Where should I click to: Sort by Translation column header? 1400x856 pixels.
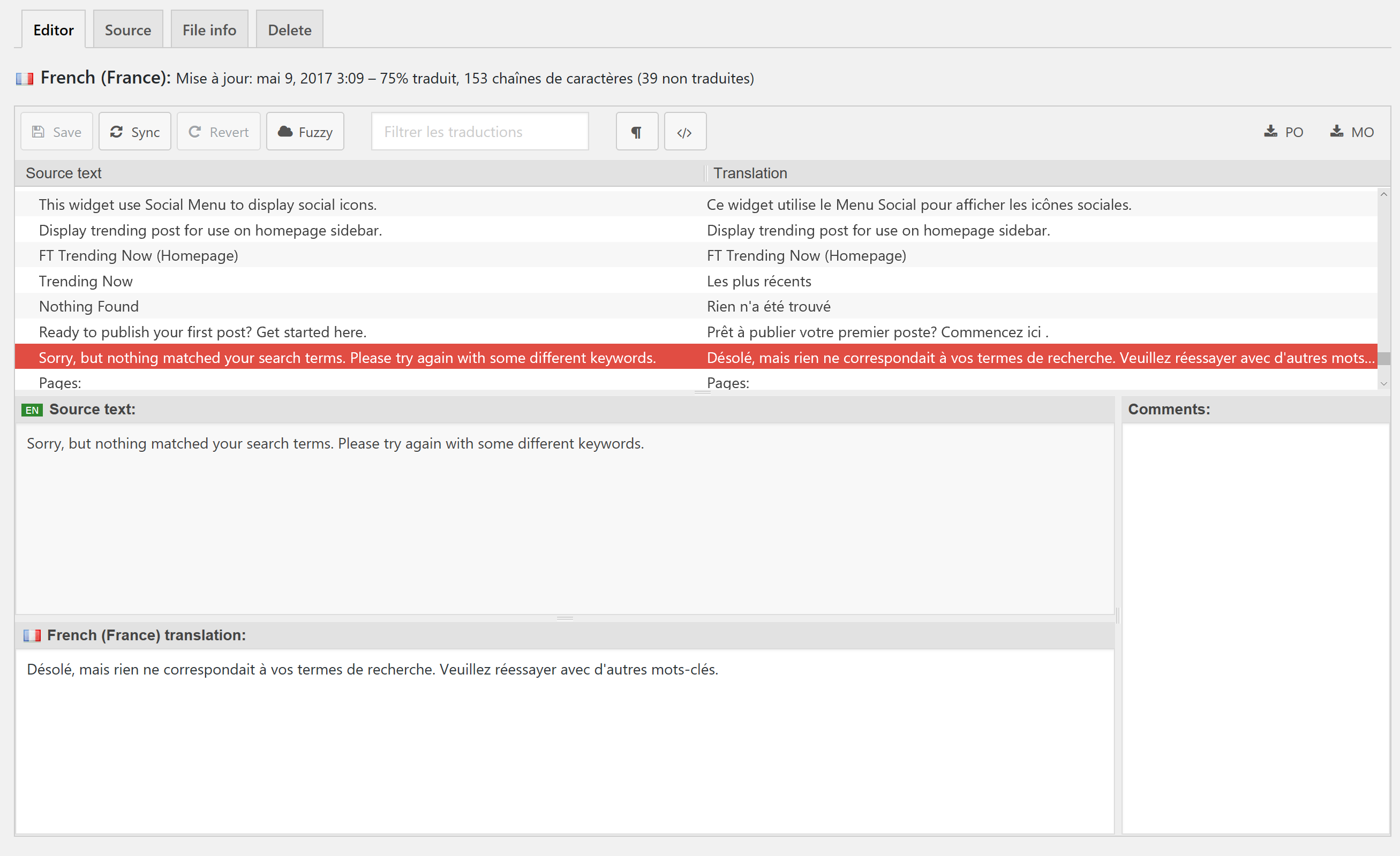tap(750, 173)
